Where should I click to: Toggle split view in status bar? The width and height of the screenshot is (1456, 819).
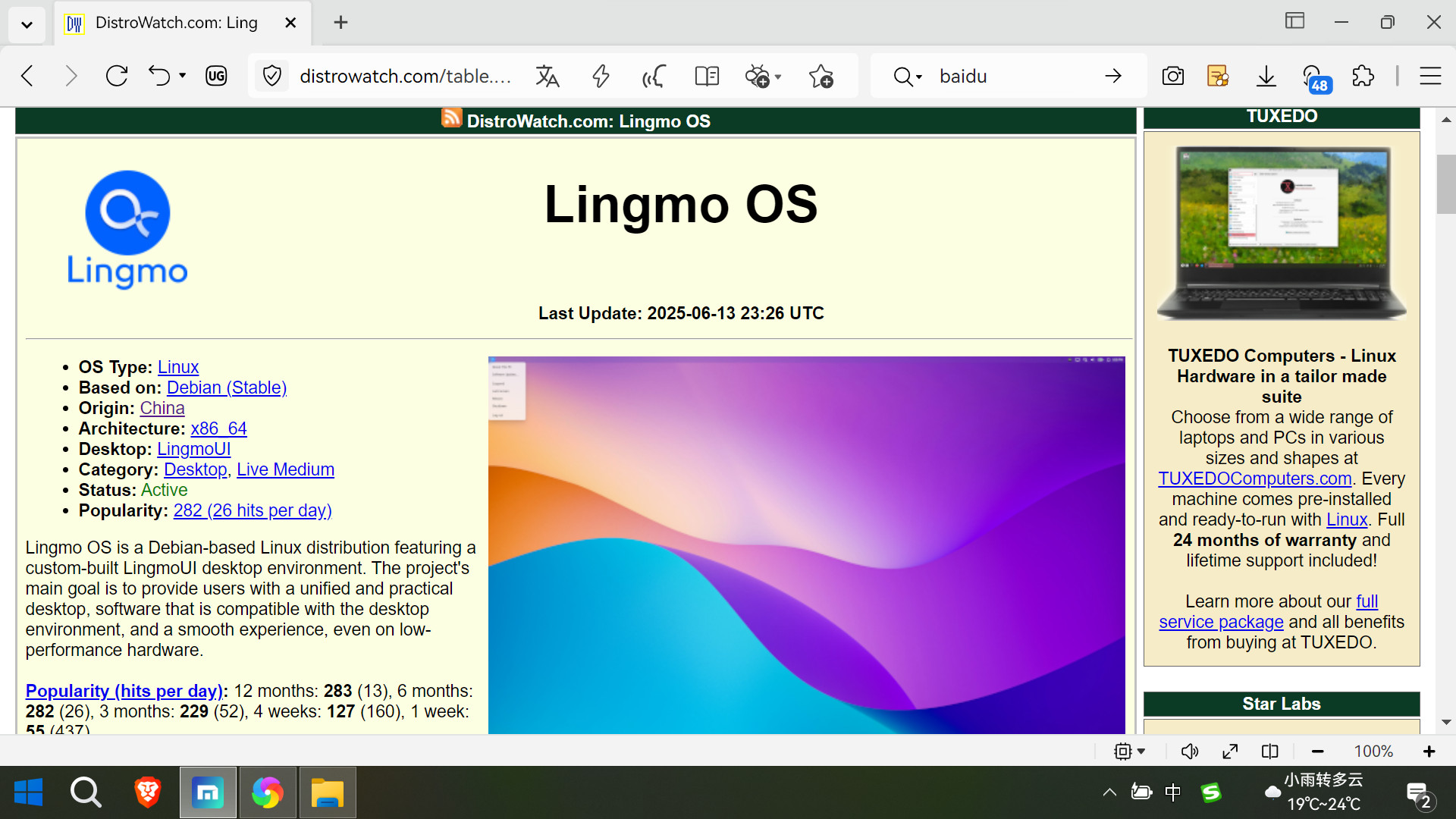pos(1270,752)
